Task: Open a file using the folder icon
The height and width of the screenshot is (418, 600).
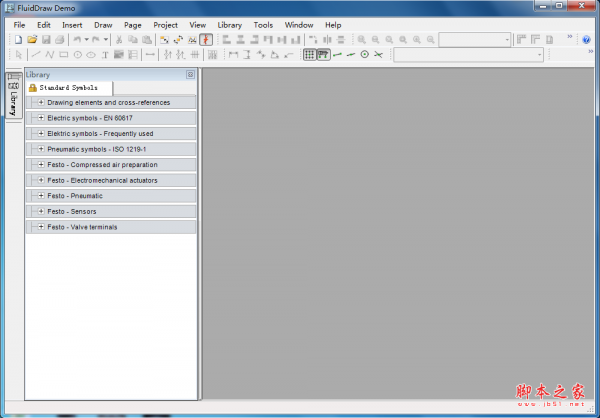Action: pos(32,39)
